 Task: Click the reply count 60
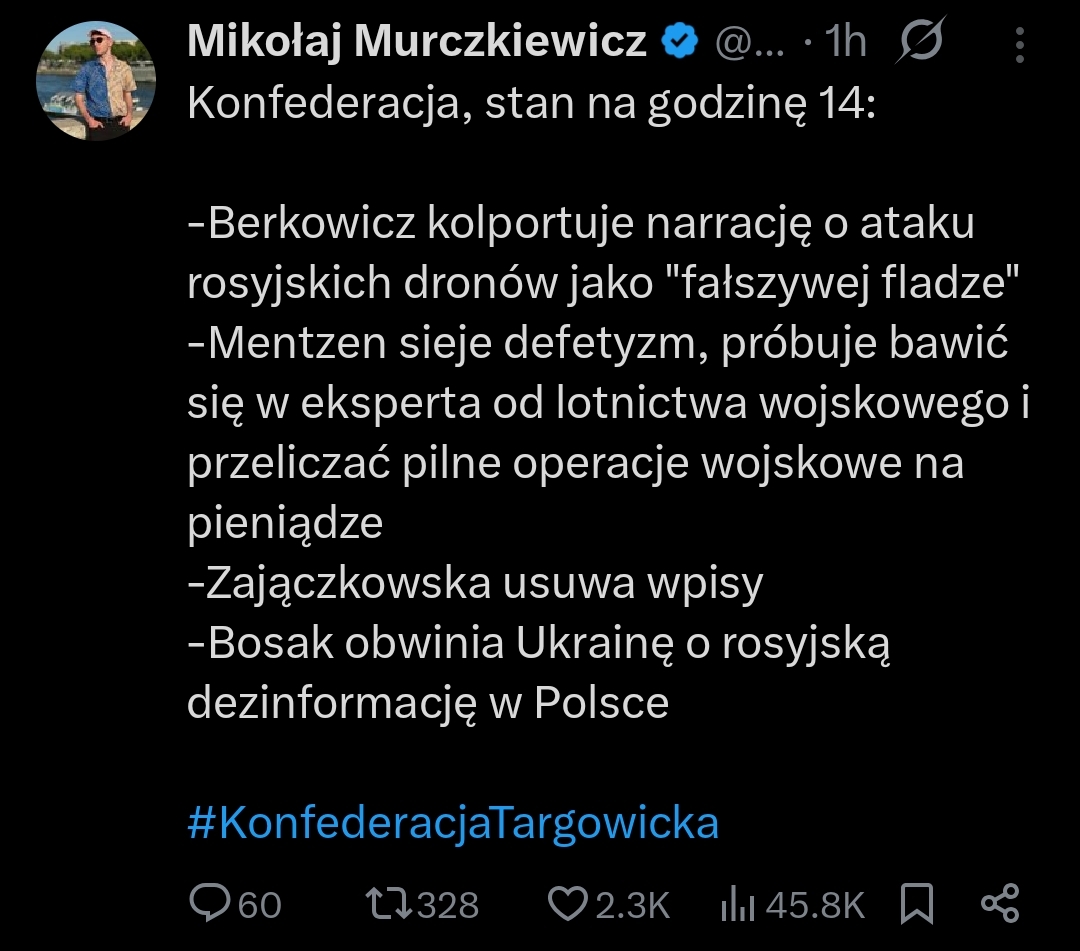(260, 905)
